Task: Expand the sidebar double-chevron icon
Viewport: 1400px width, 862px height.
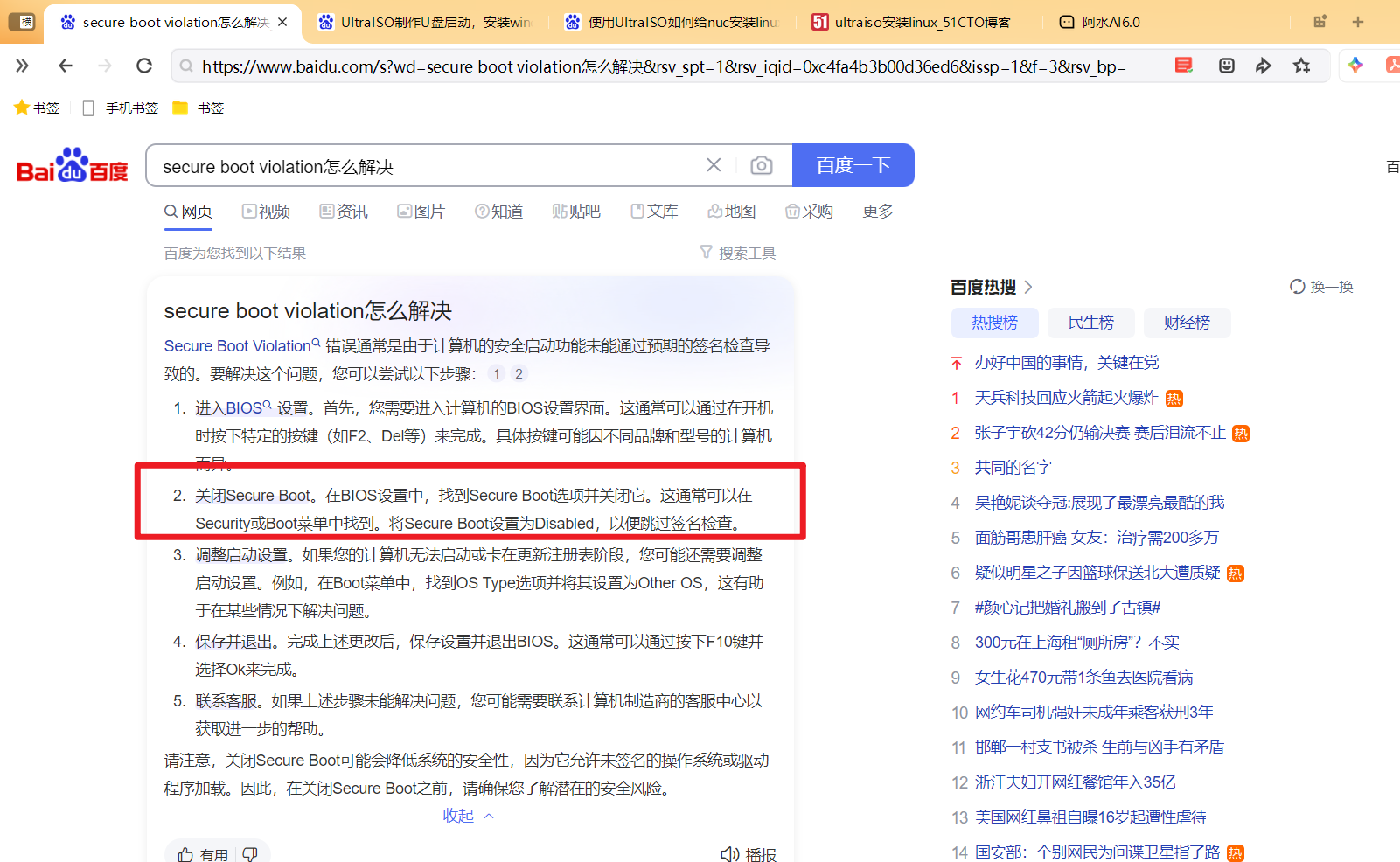Action: (x=22, y=66)
